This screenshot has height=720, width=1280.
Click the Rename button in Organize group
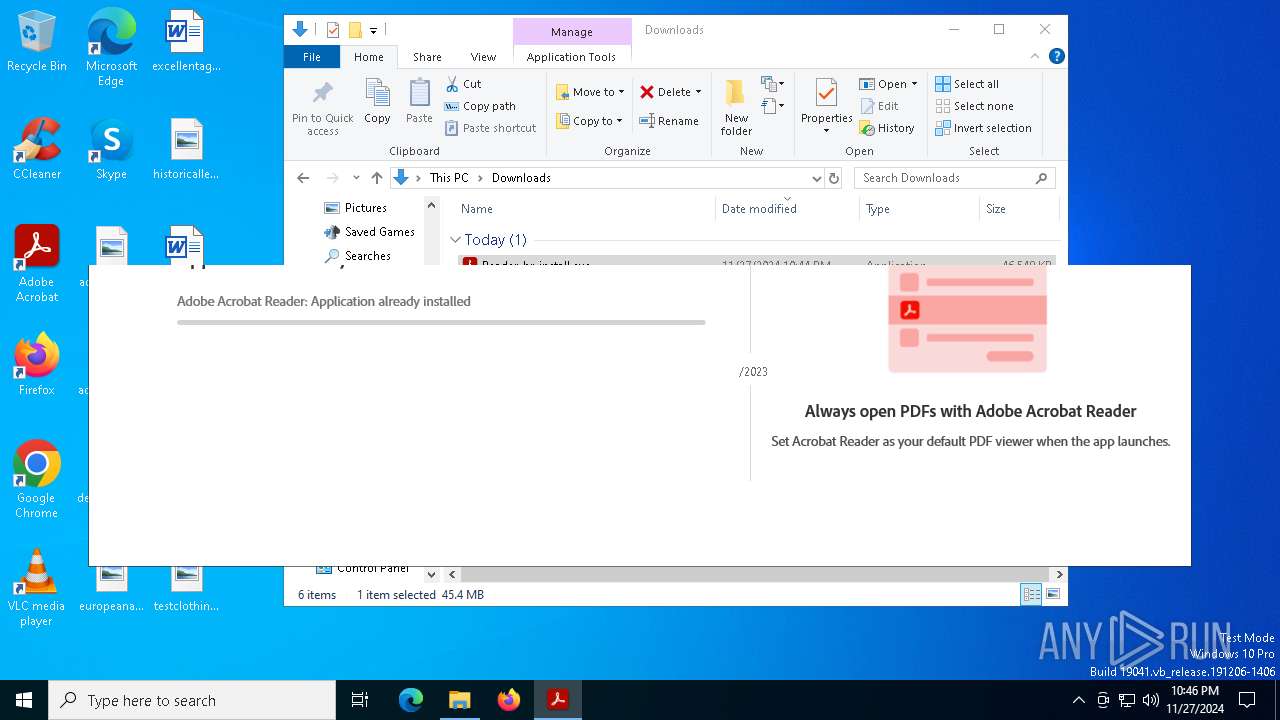[669, 121]
